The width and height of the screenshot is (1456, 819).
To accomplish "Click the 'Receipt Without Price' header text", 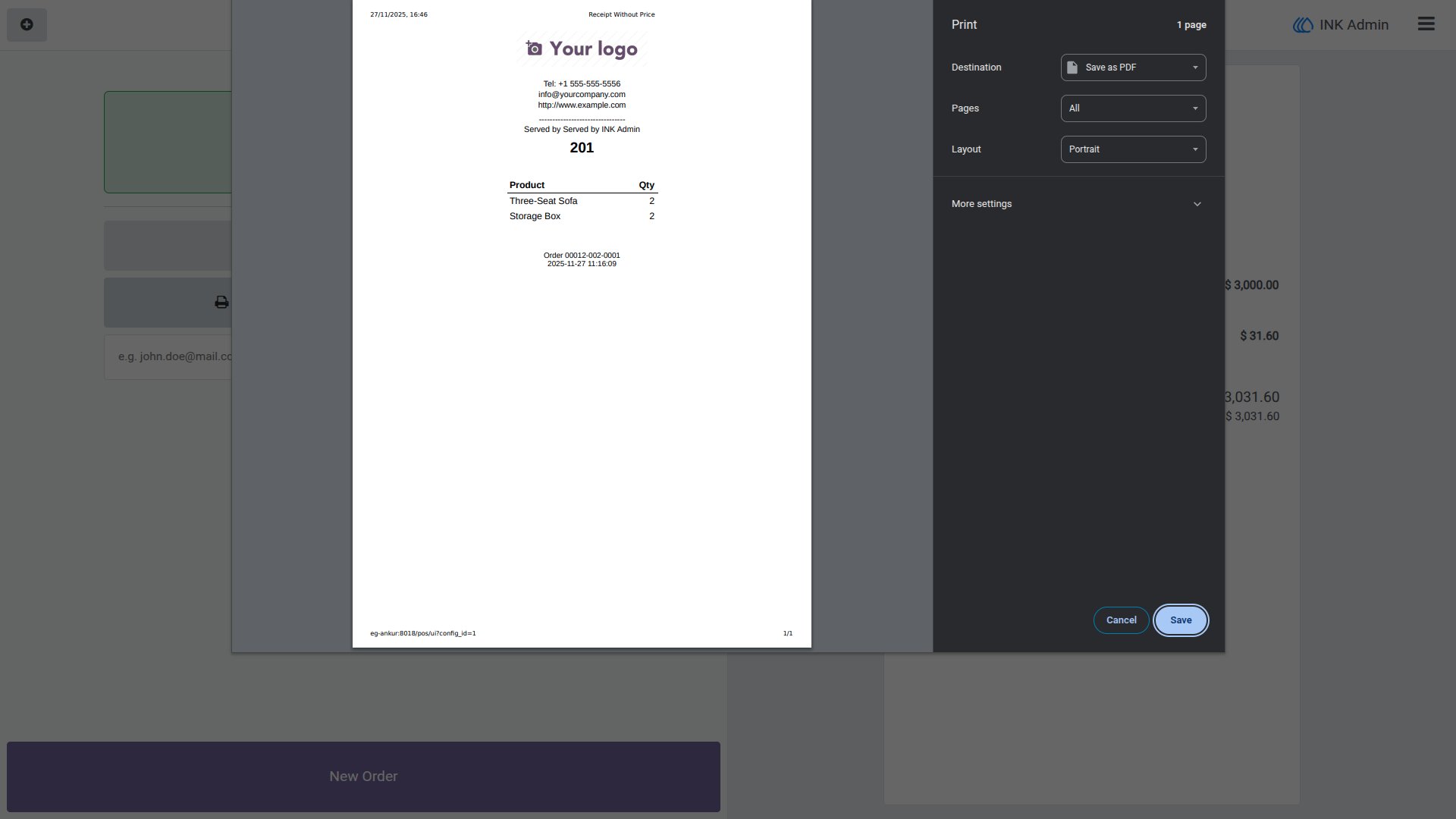I will (x=621, y=14).
